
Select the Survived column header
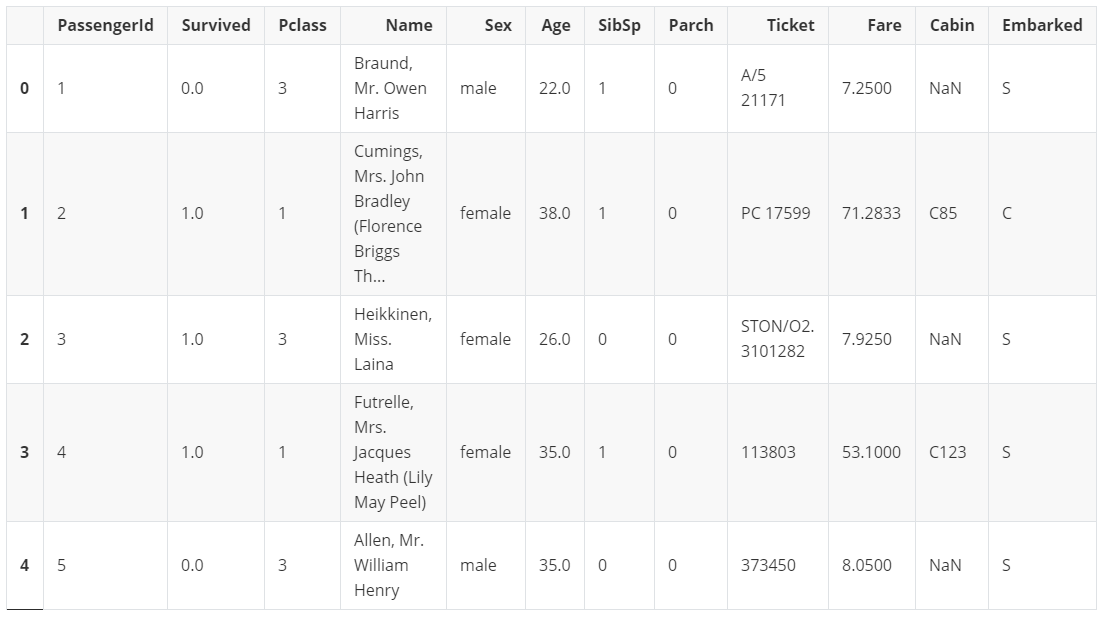(216, 25)
